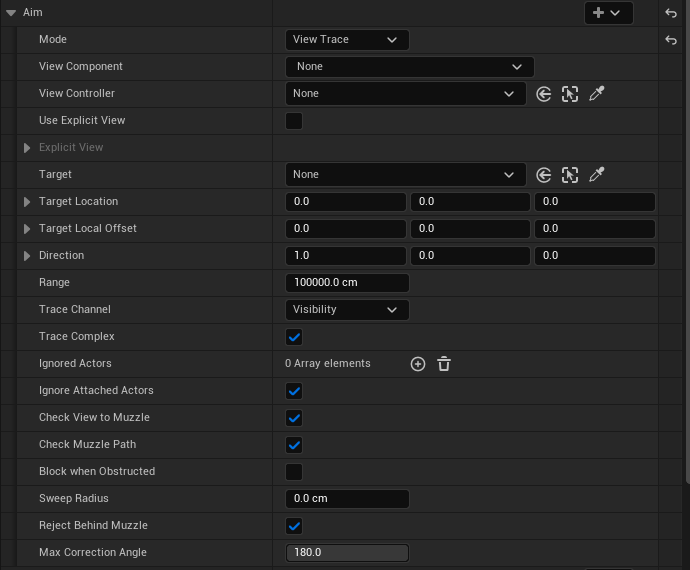Add element to Ignored Actors array

418,364
